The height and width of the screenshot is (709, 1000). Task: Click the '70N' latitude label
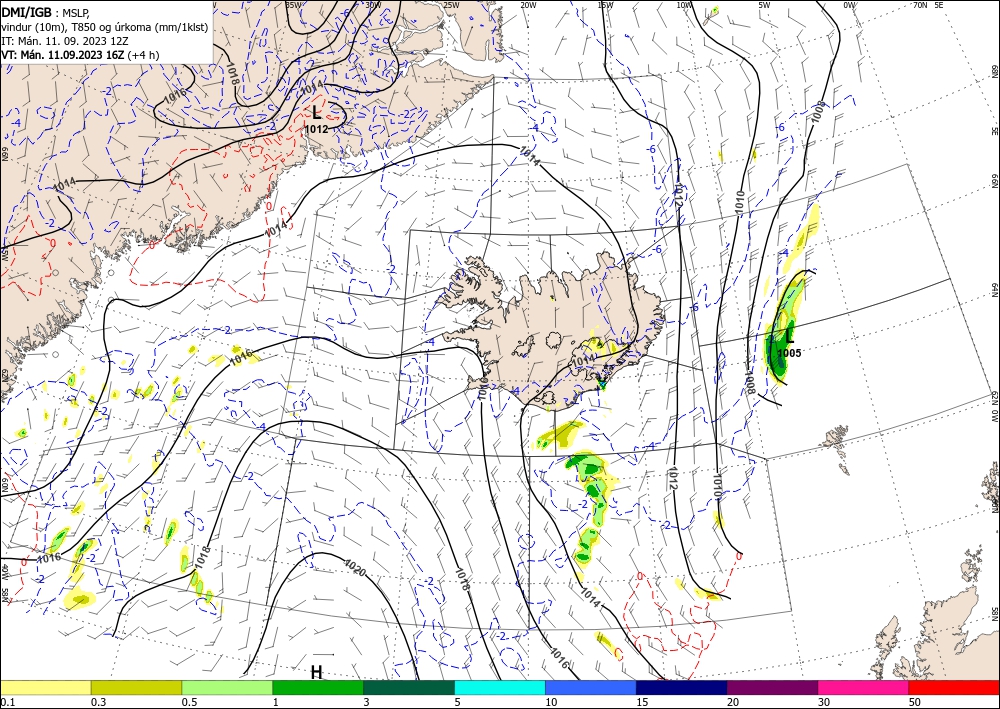pyautogui.click(x=920, y=5)
